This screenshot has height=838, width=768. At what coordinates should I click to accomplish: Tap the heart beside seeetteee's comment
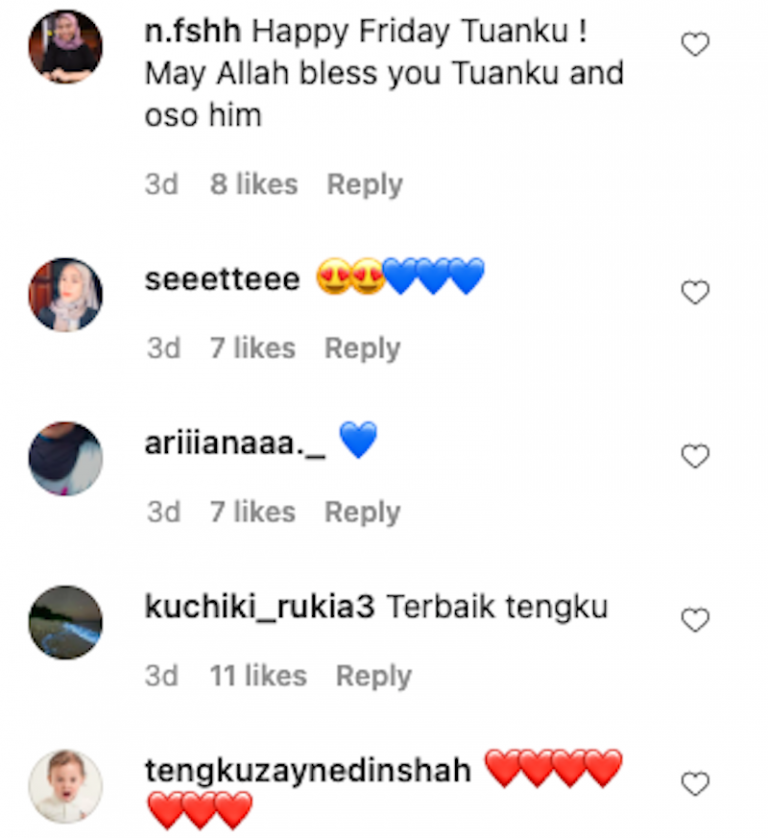[695, 292]
